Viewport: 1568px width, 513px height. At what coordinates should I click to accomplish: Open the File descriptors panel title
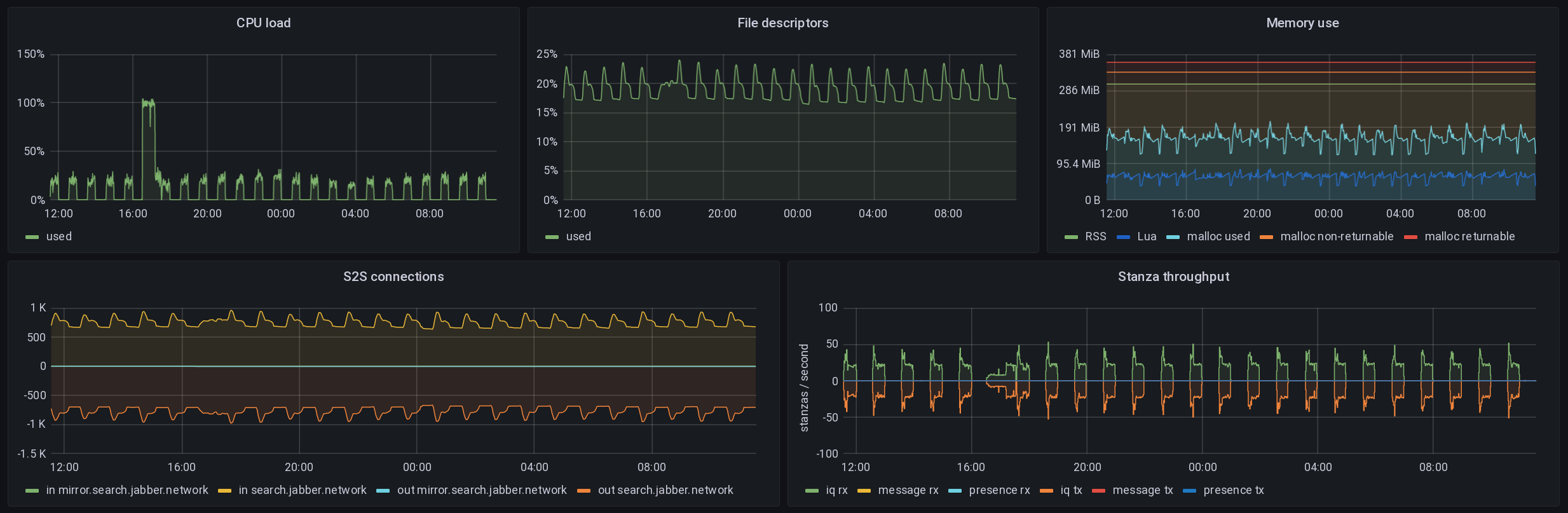tap(783, 23)
